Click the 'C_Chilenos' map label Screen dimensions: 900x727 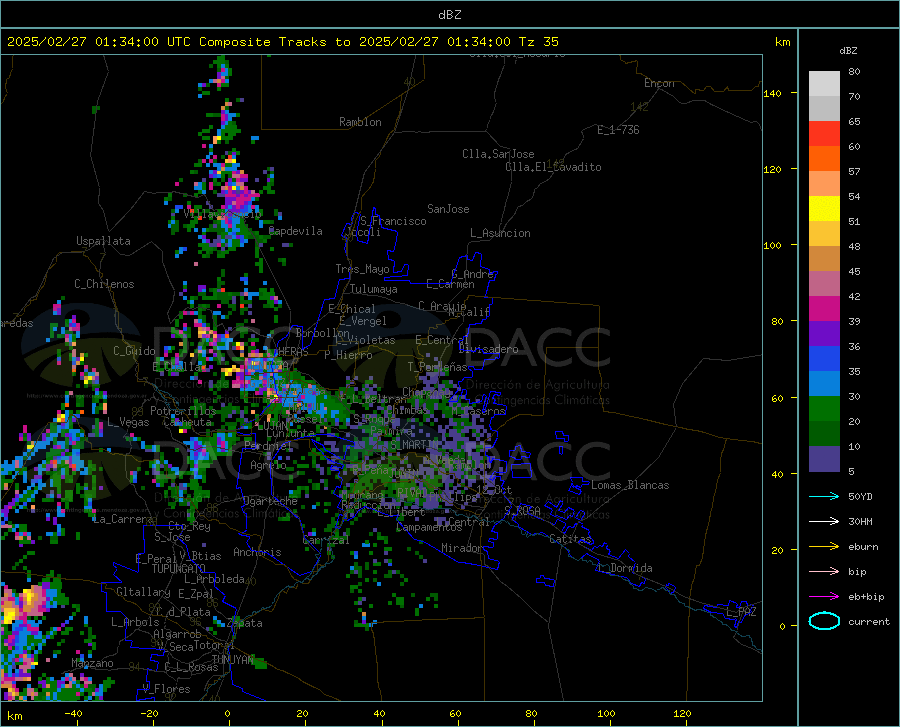pyautogui.click(x=104, y=284)
